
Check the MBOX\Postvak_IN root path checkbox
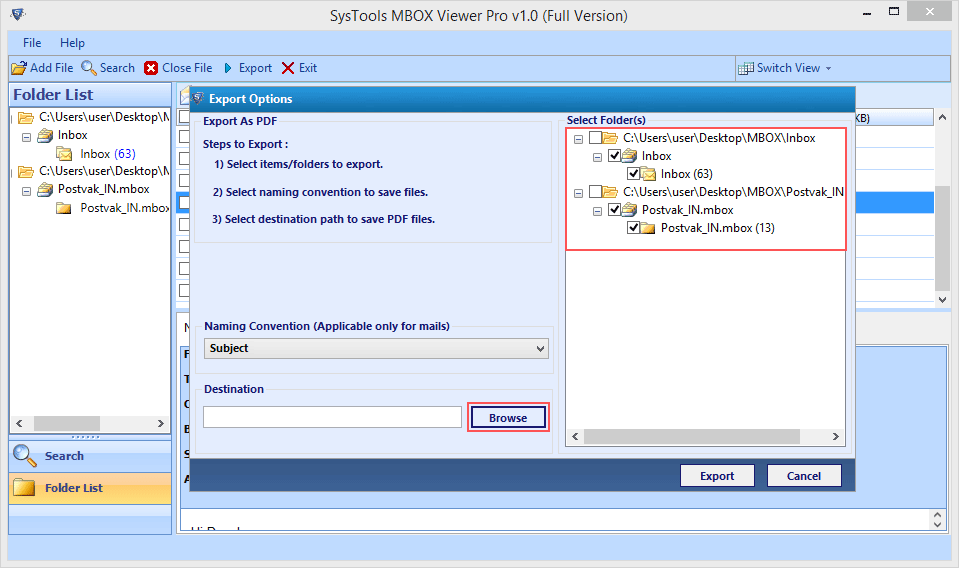(595, 192)
